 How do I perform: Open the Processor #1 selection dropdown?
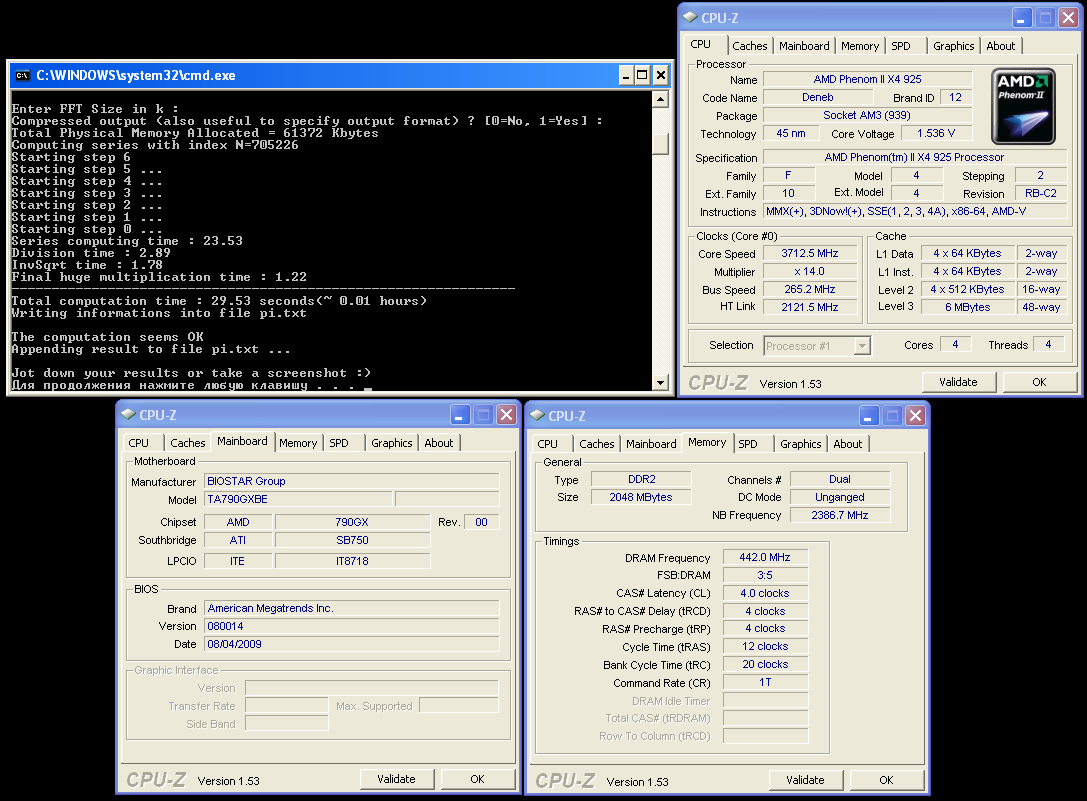coord(862,345)
